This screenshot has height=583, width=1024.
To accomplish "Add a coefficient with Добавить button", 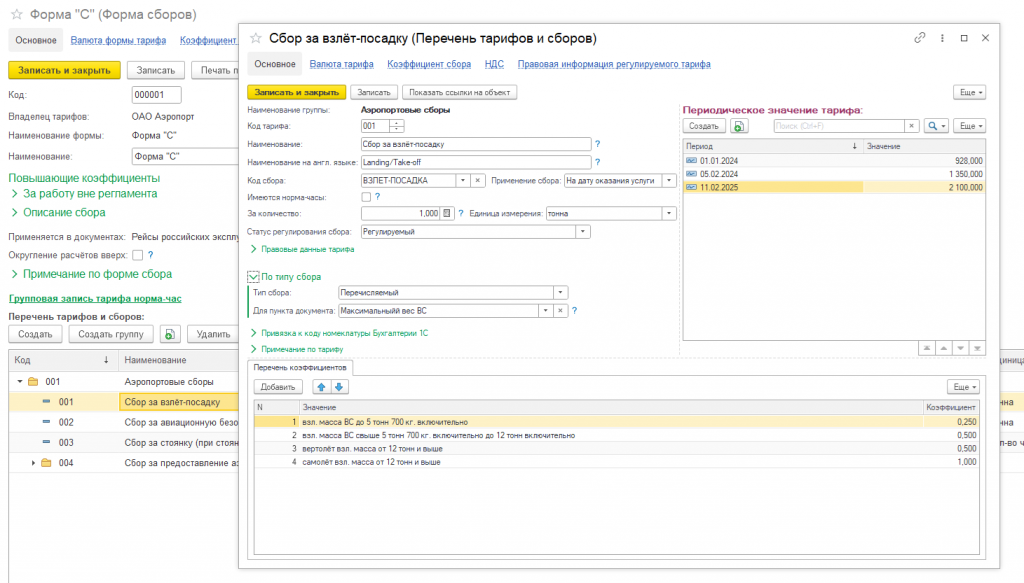I will pos(278,387).
